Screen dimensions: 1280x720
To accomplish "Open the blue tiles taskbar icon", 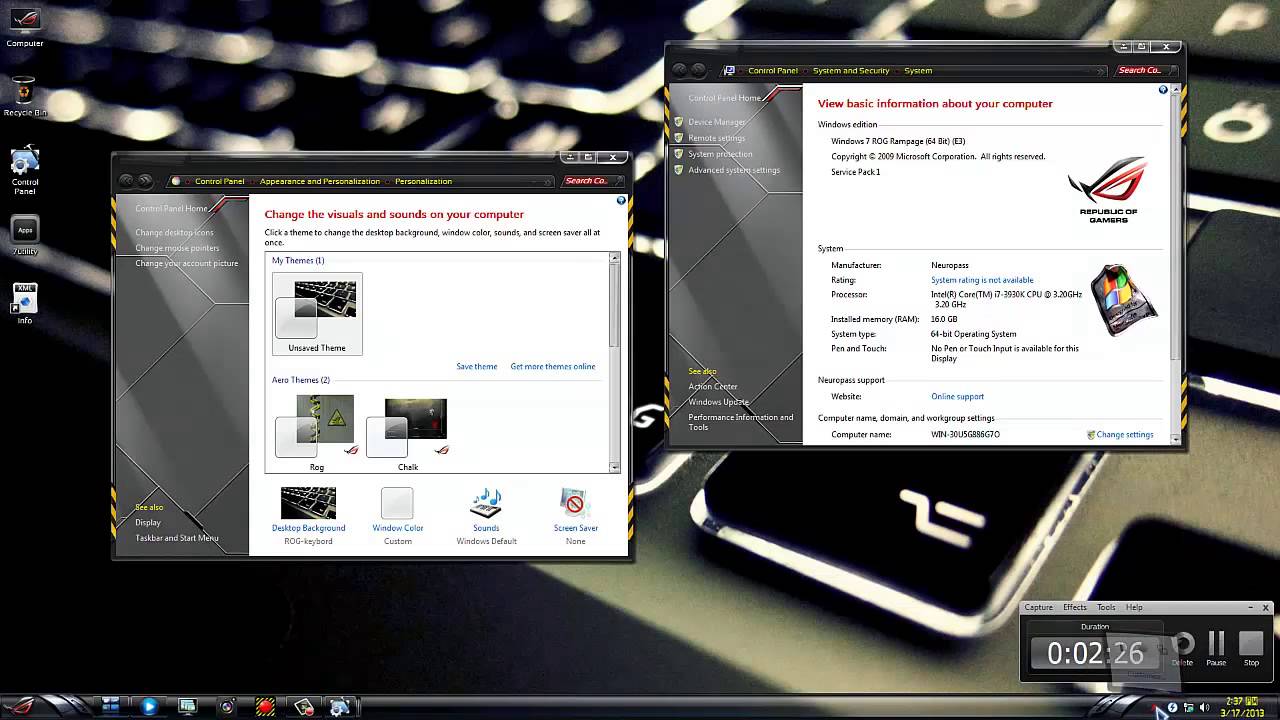I will pos(110,706).
